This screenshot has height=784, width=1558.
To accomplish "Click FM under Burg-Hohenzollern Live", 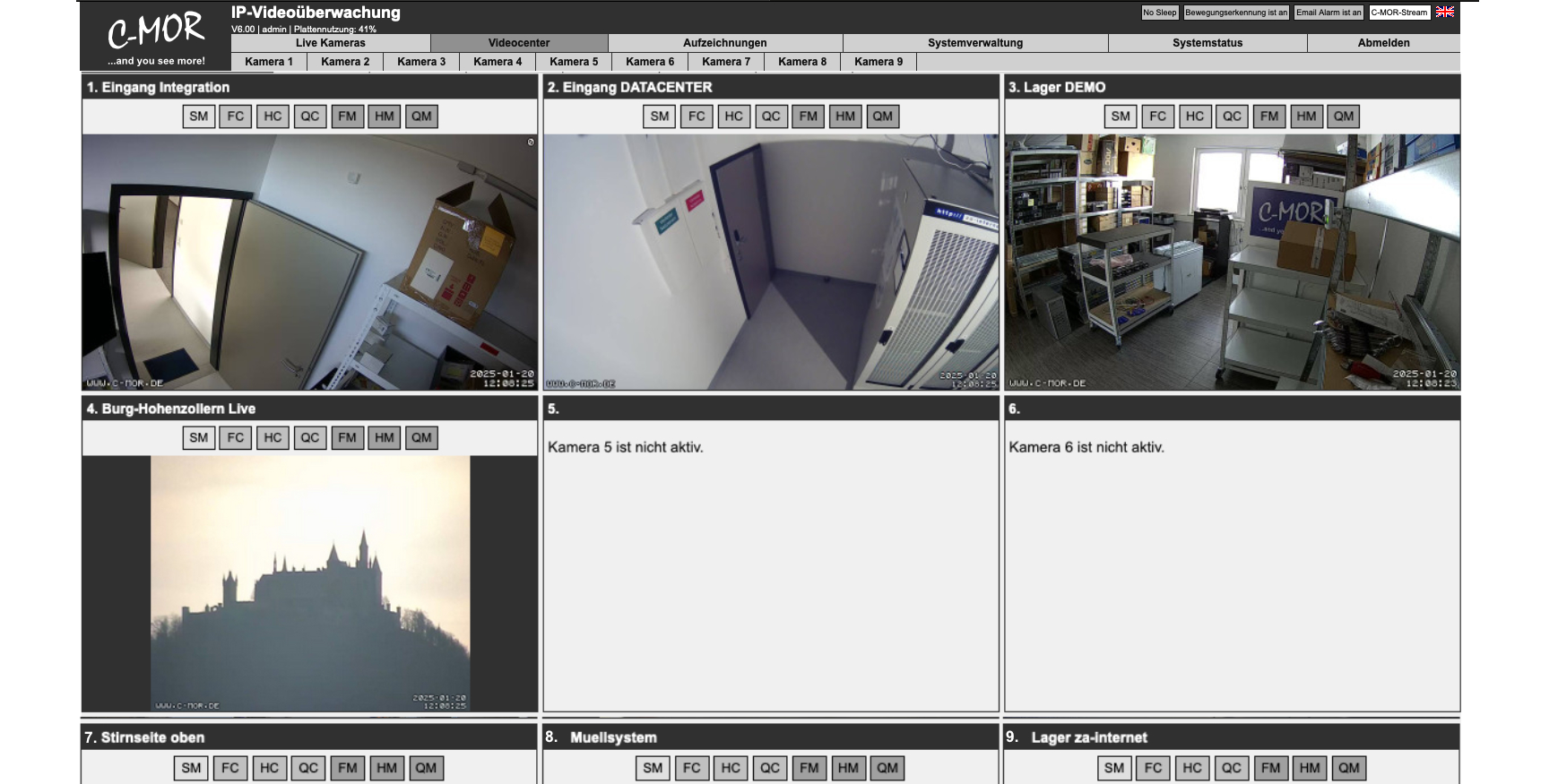I will coord(348,438).
